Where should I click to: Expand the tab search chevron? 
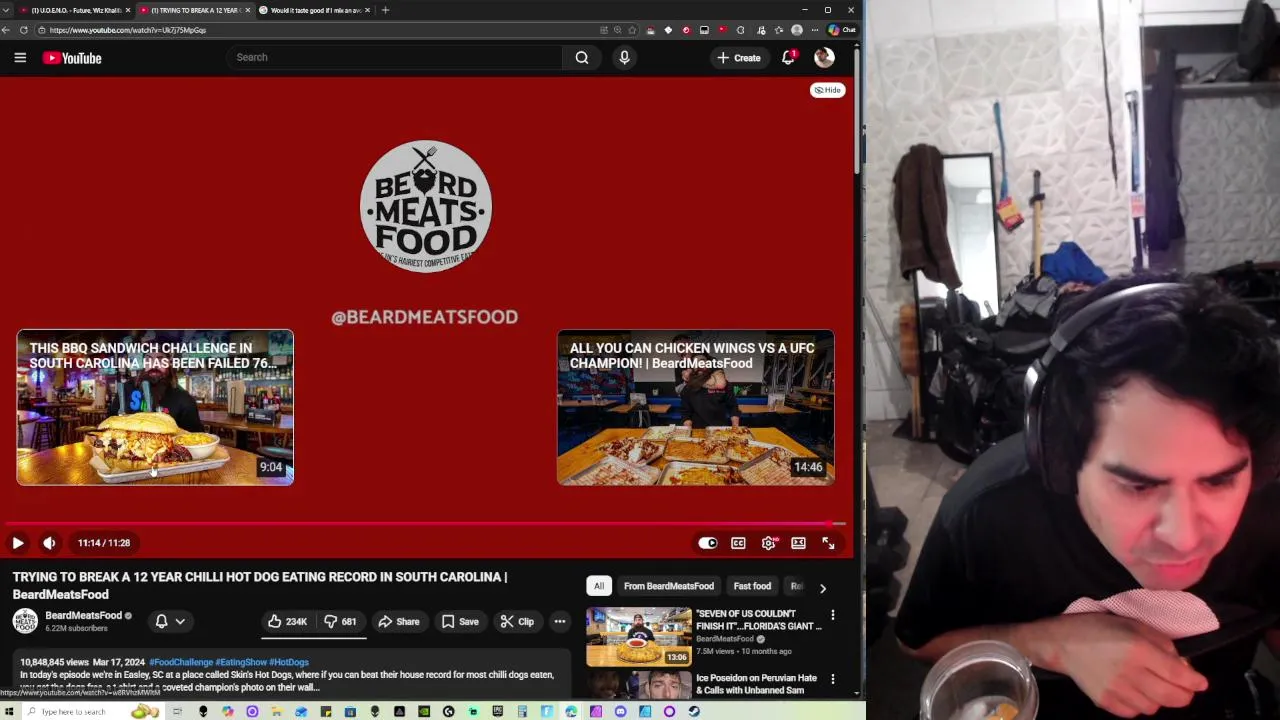tap(6, 10)
